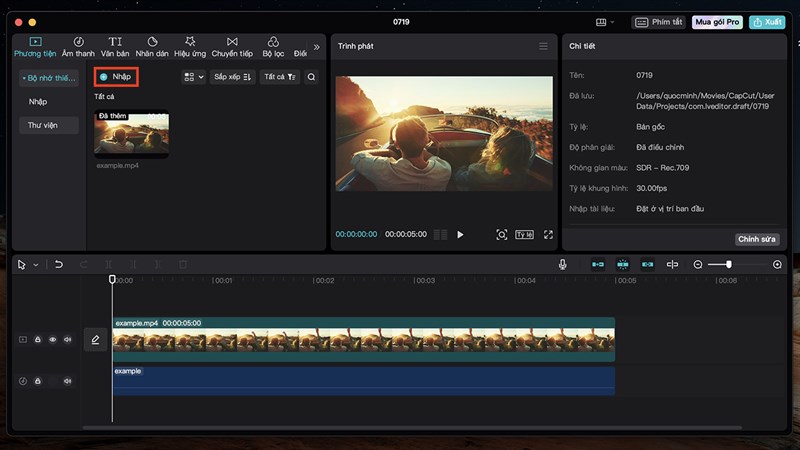
Task: Open the Phương tiện media tab
Action: (35, 46)
